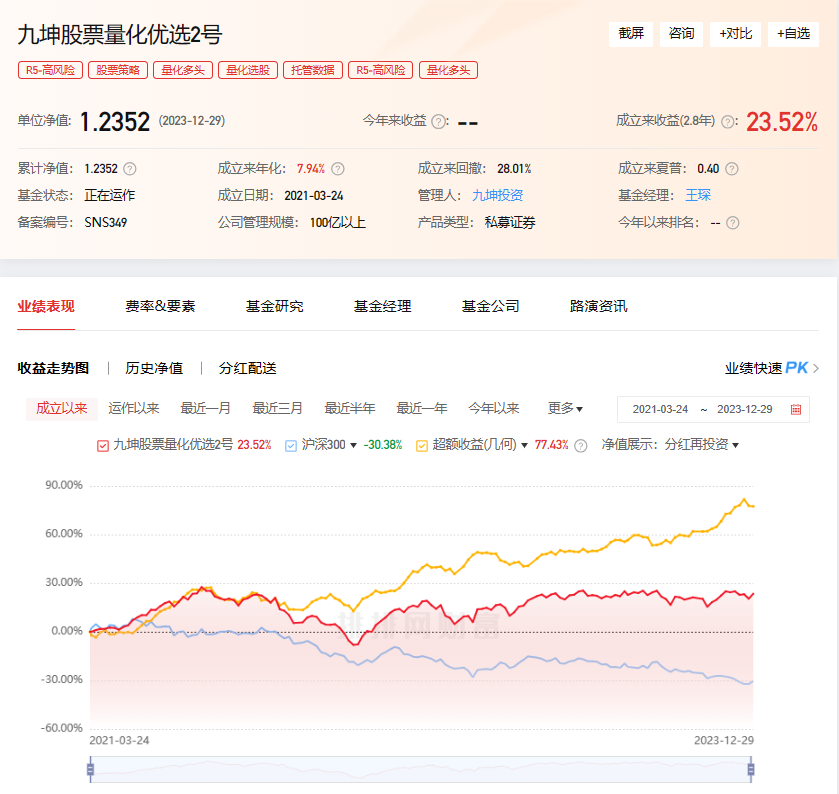
Task: Select 历史净值 sub-tab
Action: click(x=154, y=368)
